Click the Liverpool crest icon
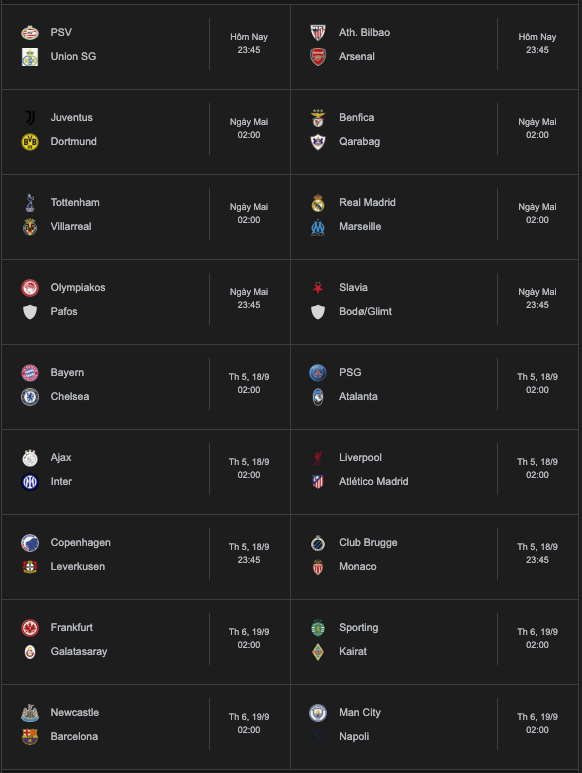The height and width of the screenshot is (773, 582). pyautogui.click(x=318, y=458)
